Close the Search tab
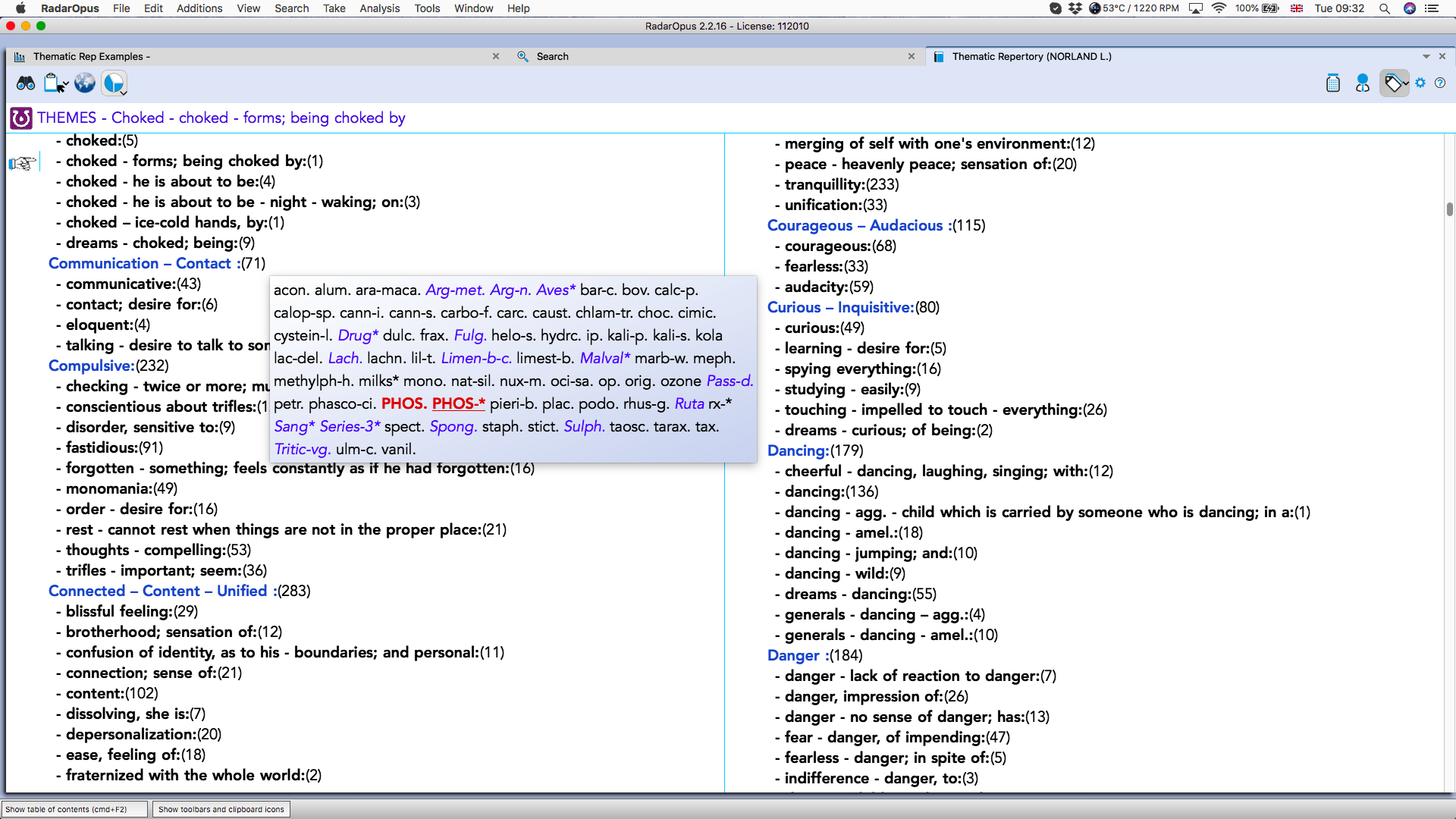 click(912, 57)
